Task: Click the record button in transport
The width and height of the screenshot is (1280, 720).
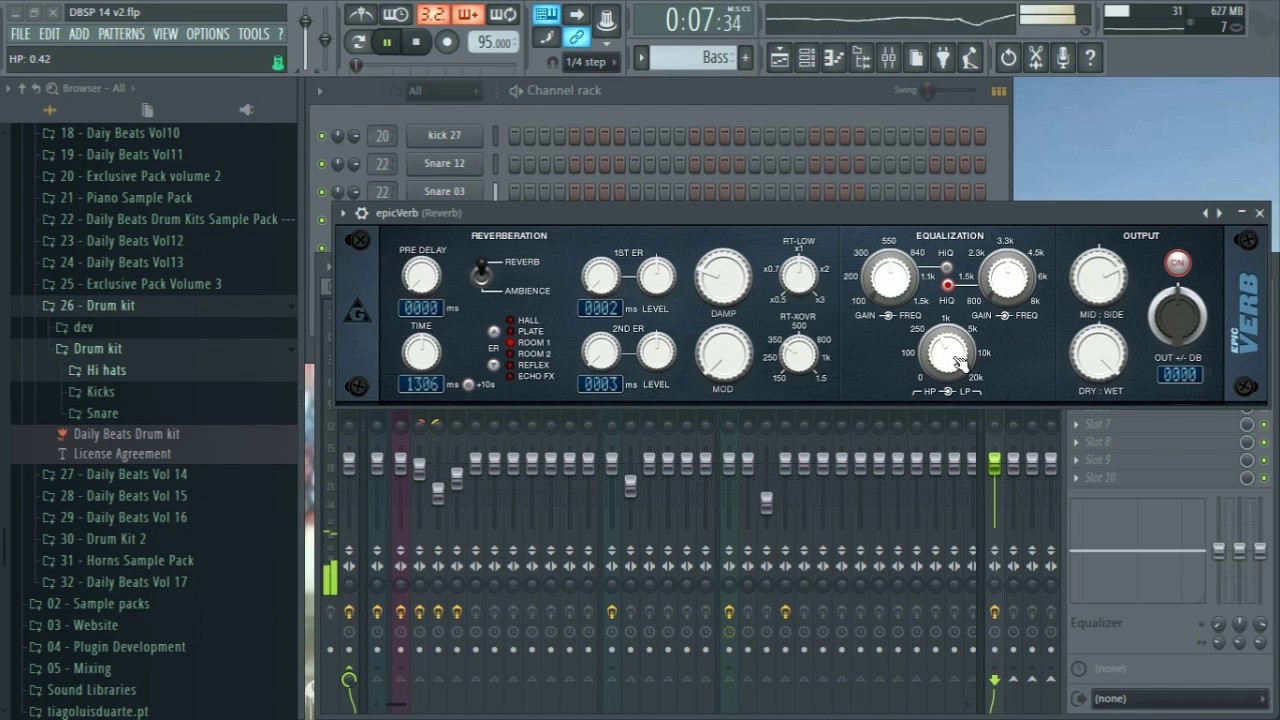Action: [447, 42]
